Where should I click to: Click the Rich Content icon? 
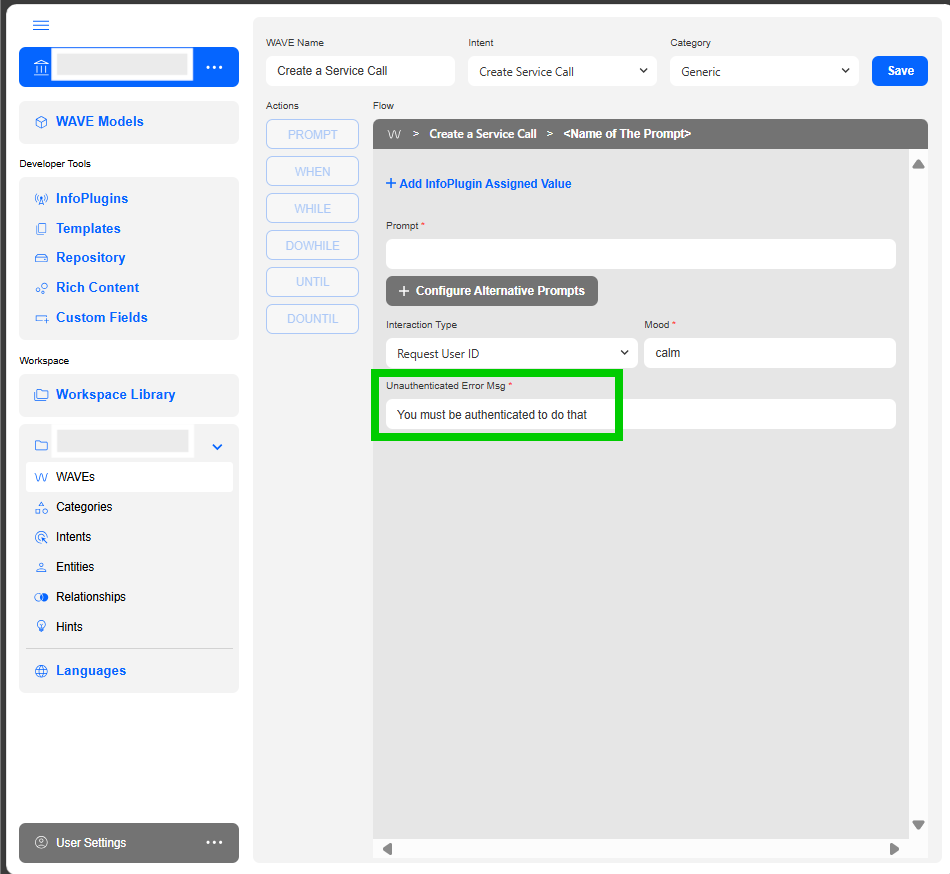pos(41,288)
